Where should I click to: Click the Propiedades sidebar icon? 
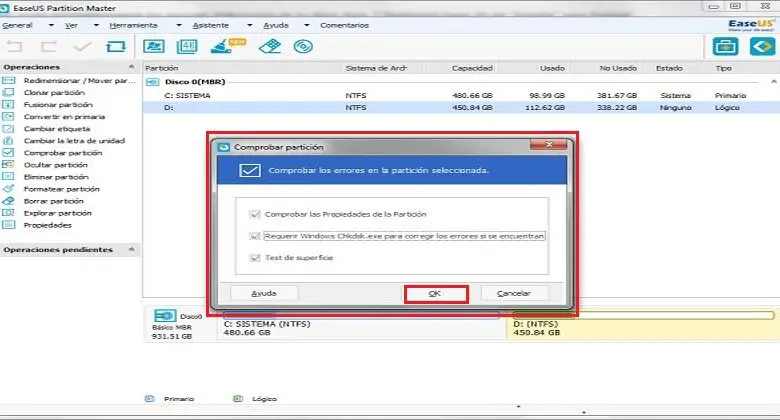point(8,225)
